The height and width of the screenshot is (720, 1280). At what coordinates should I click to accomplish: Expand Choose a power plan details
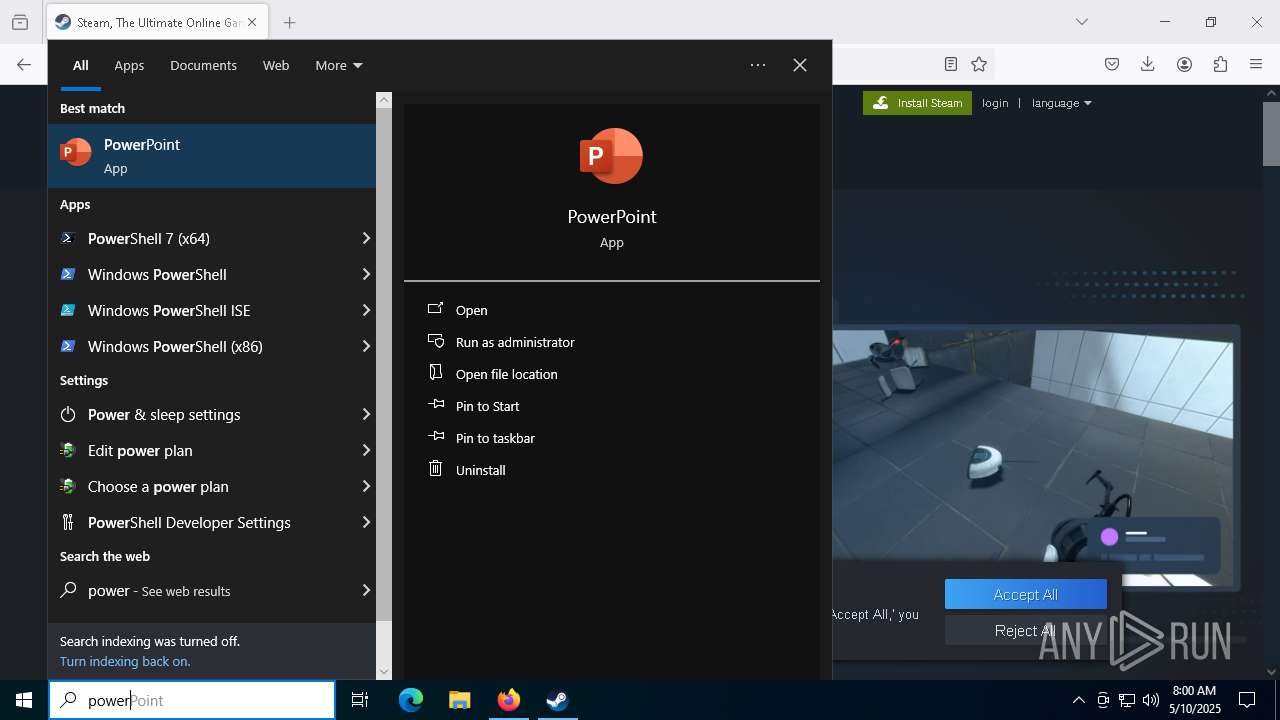coord(366,486)
